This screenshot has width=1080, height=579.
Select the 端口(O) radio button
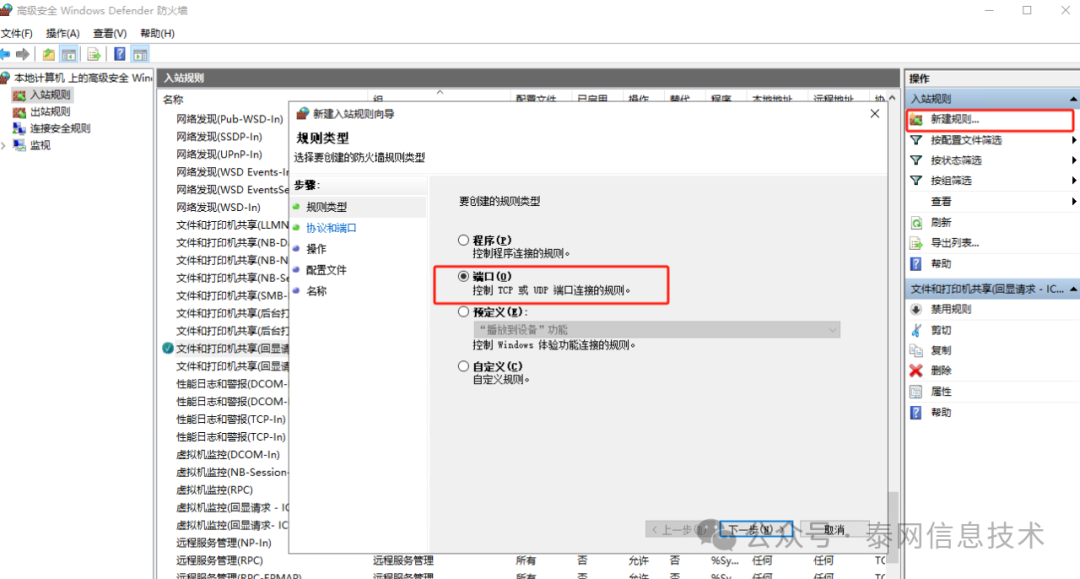464,276
